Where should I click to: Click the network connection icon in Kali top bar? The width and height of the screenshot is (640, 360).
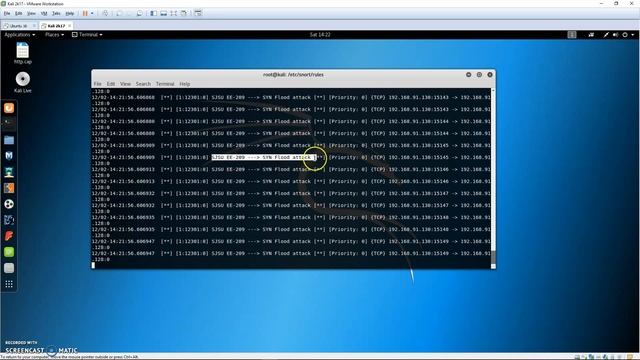606,35
